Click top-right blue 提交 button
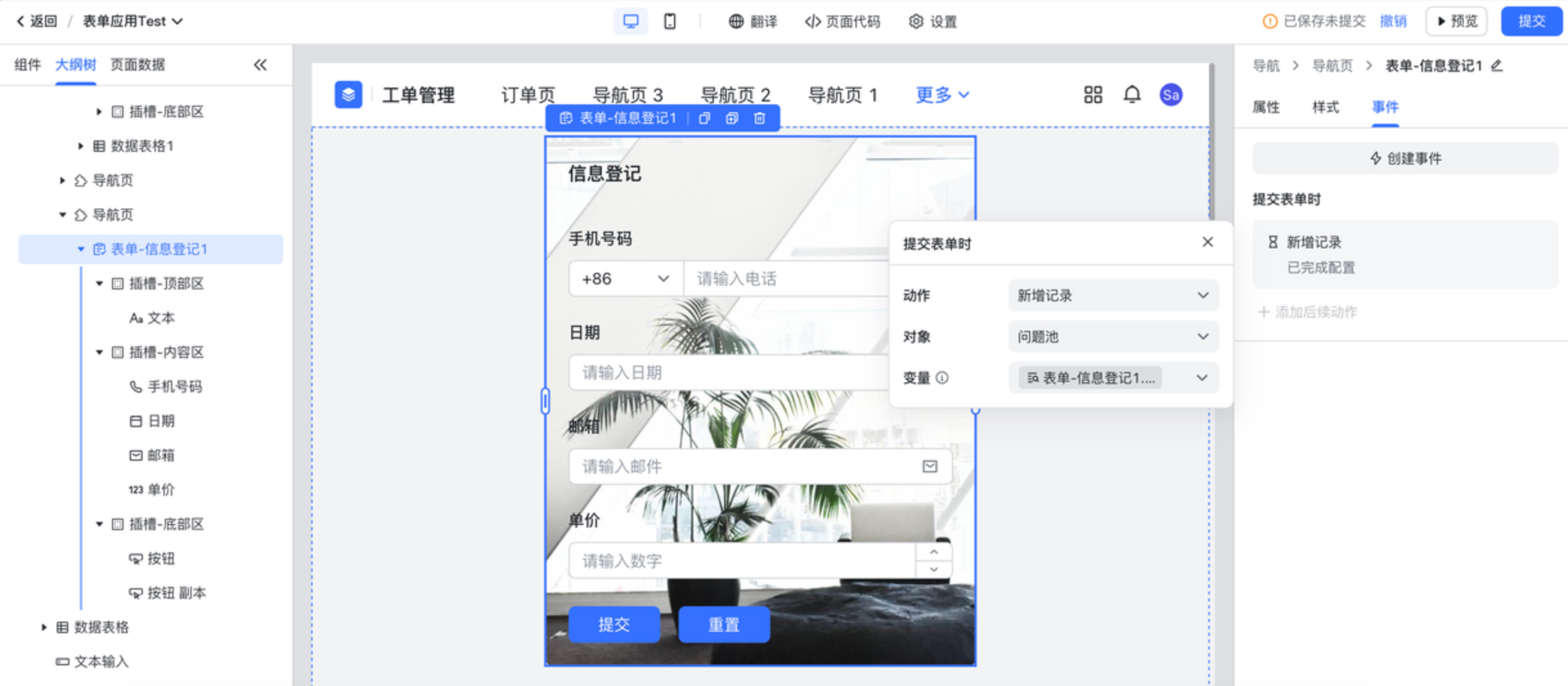1568x686 pixels. click(x=1531, y=21)
